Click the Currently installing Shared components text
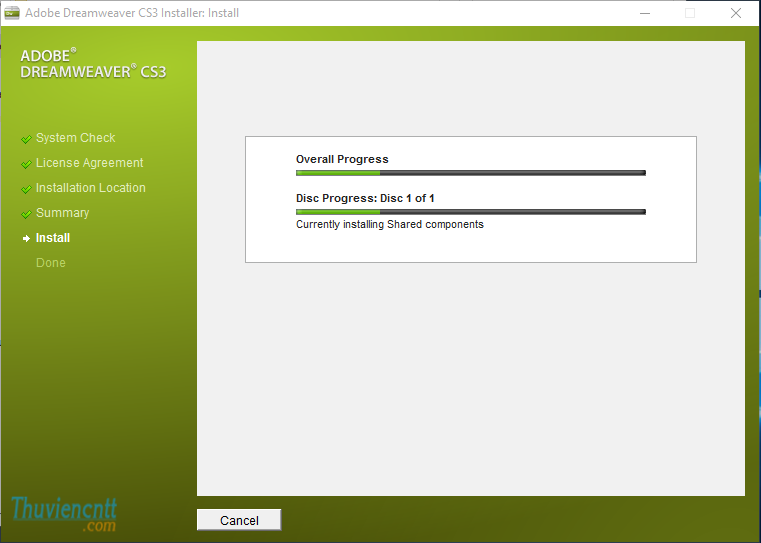This screenshot has height=543, width=761. point(390,224)
